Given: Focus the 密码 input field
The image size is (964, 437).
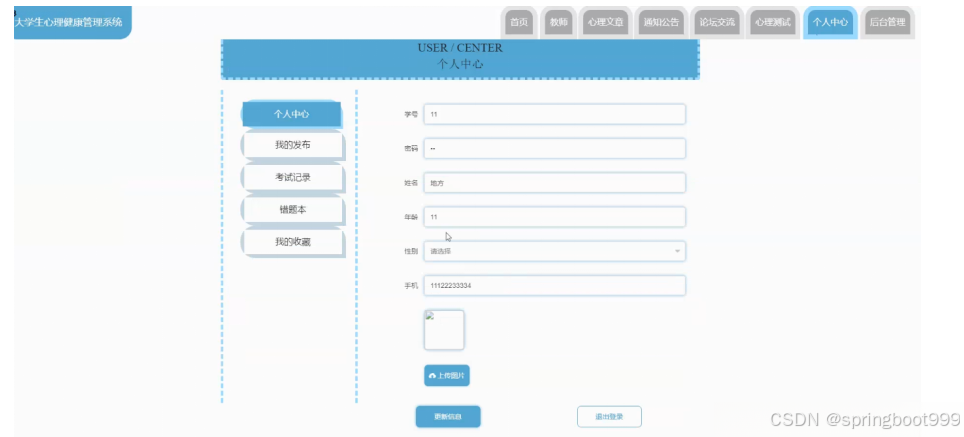Looking at the screenshot, I should point(555,148).
